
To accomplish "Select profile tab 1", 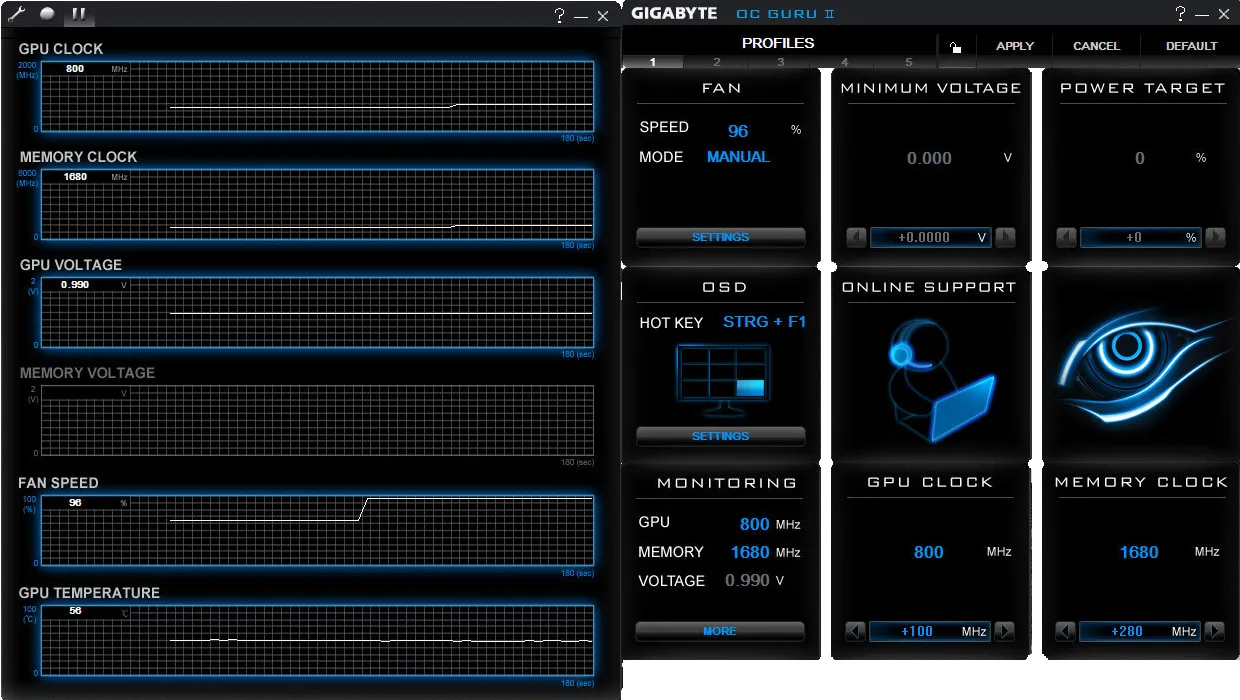I will [653, 62].
